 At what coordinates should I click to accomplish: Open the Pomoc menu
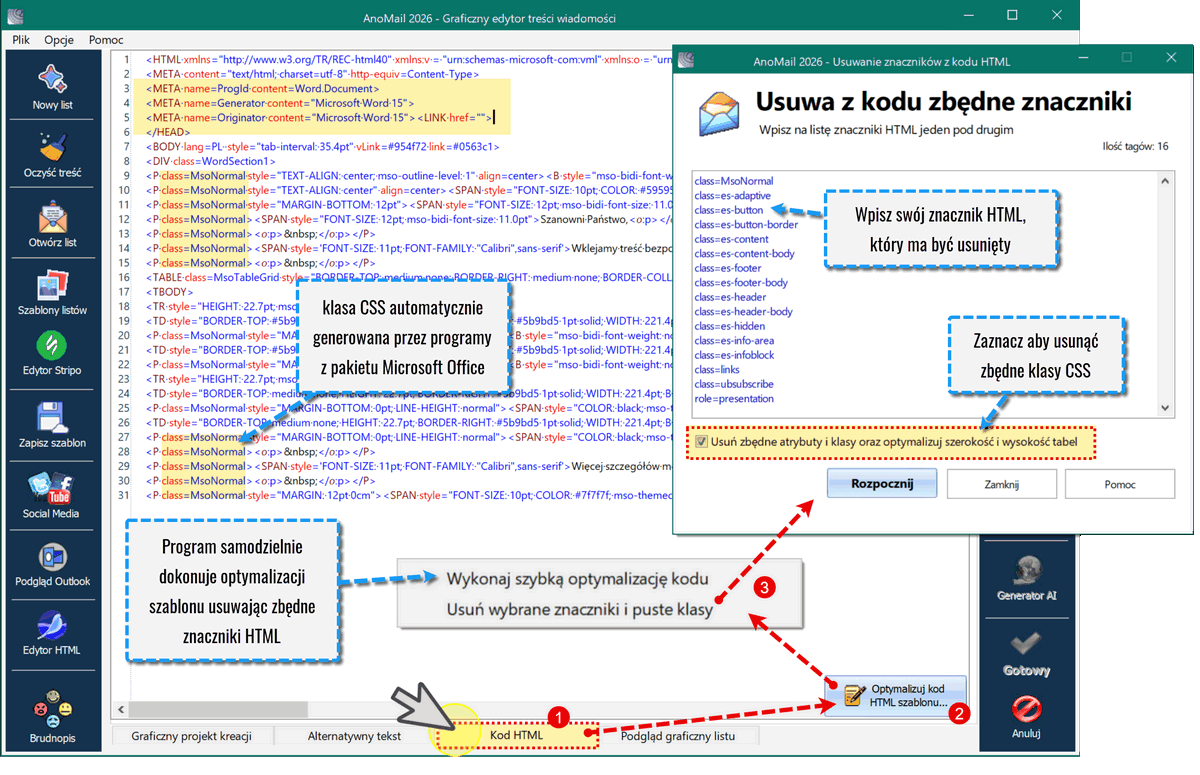pos(106,40)
